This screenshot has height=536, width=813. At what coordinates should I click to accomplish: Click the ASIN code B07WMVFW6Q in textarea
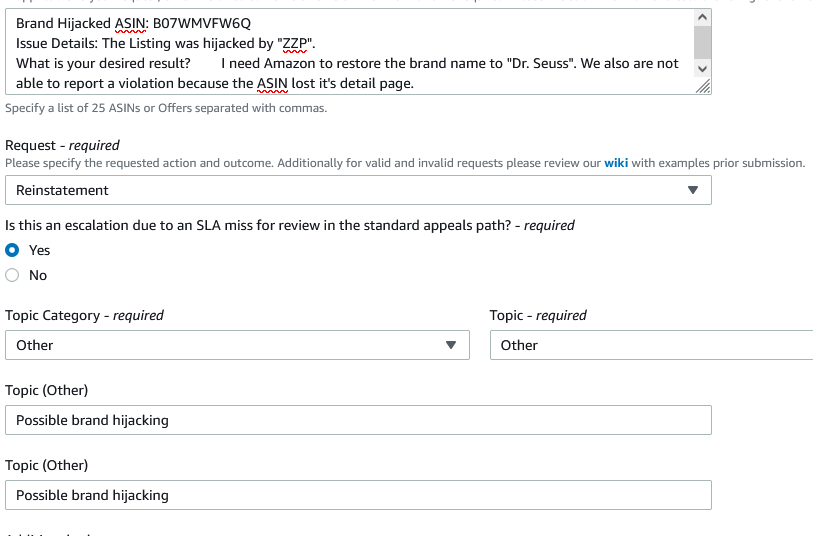click(202, 23)
